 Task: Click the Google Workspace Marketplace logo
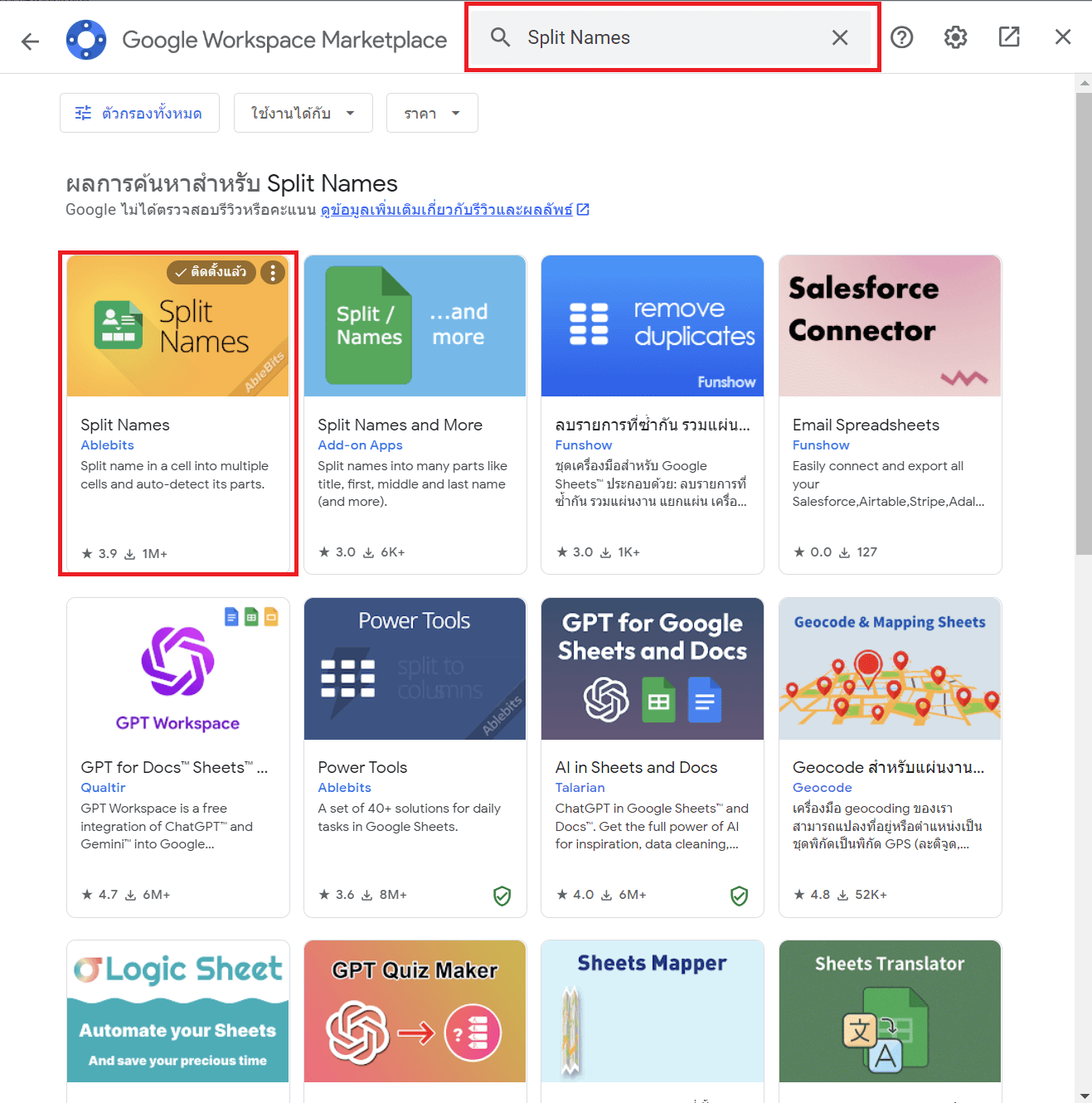(86, 40)
